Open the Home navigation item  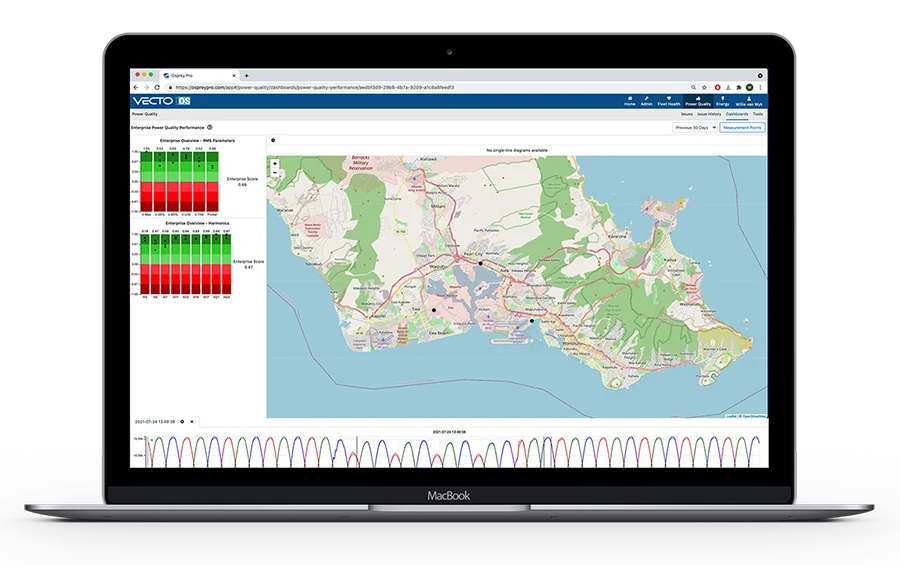pos(630,101)
